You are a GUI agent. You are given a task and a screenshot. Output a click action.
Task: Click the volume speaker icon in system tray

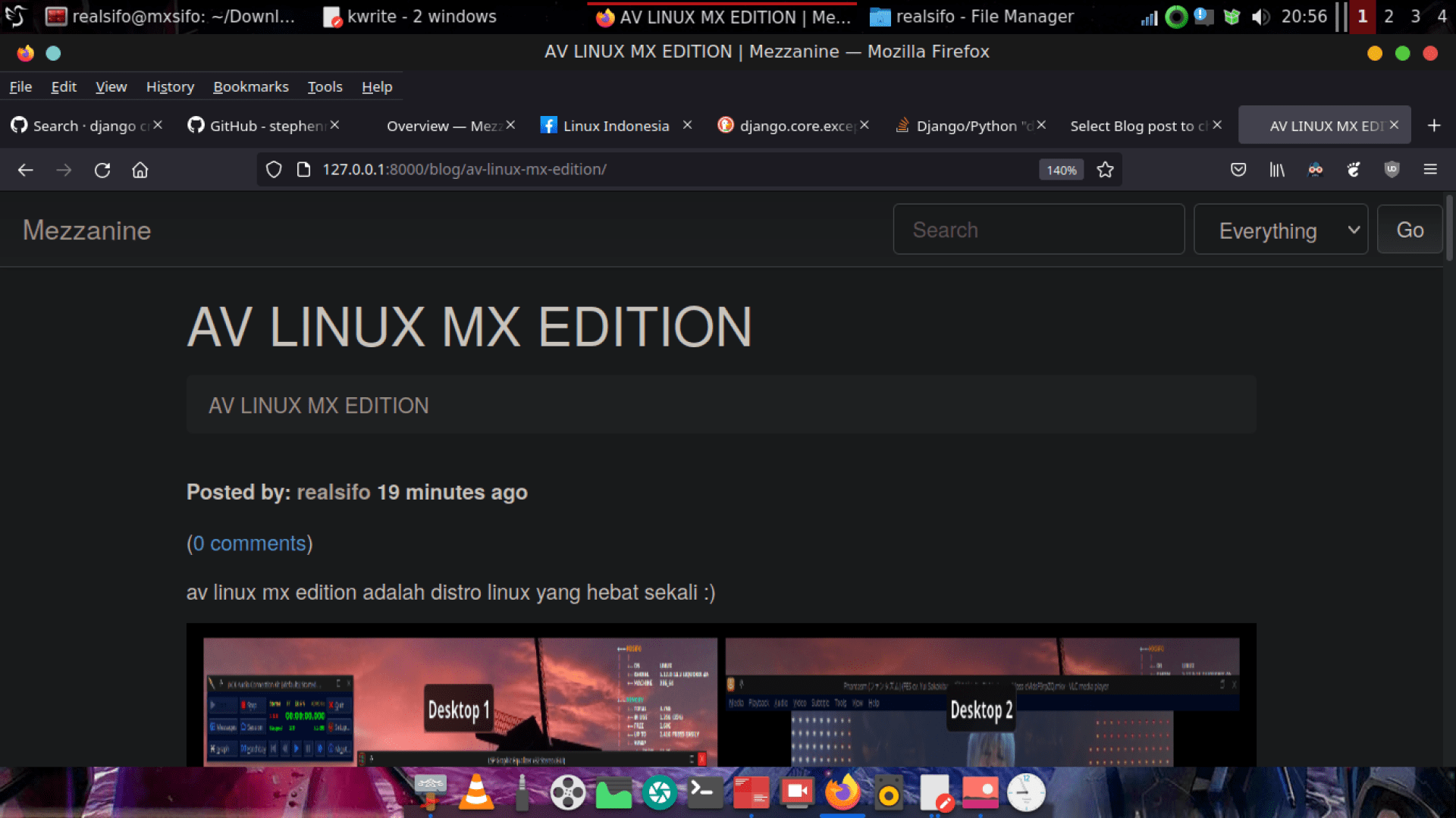(1260, 17)
